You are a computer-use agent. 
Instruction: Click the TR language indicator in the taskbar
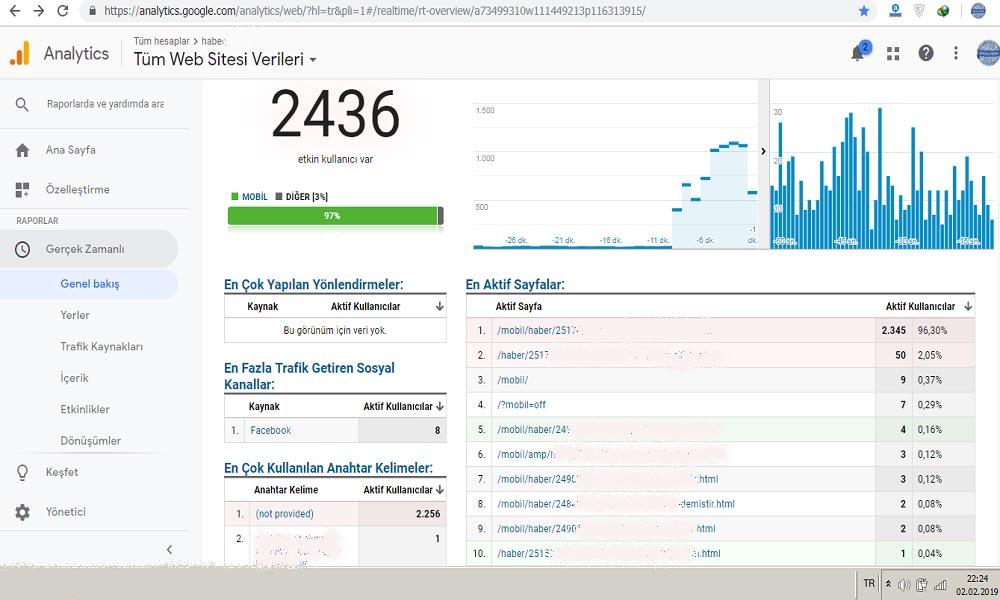click(869, 583)
